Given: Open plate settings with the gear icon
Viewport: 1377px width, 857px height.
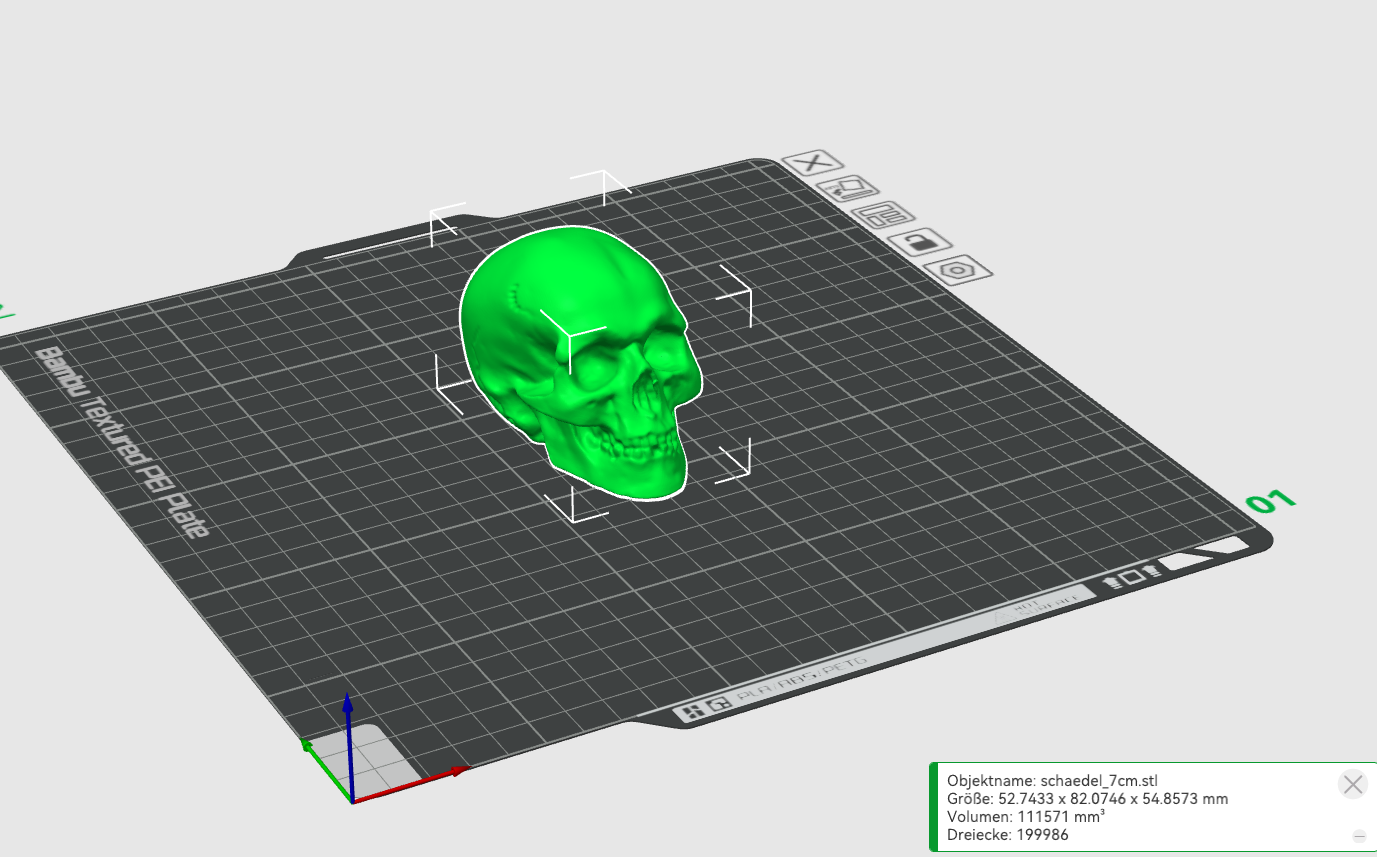Looking at the screenshot, I should pyautogui.click(x=956, y=270).
